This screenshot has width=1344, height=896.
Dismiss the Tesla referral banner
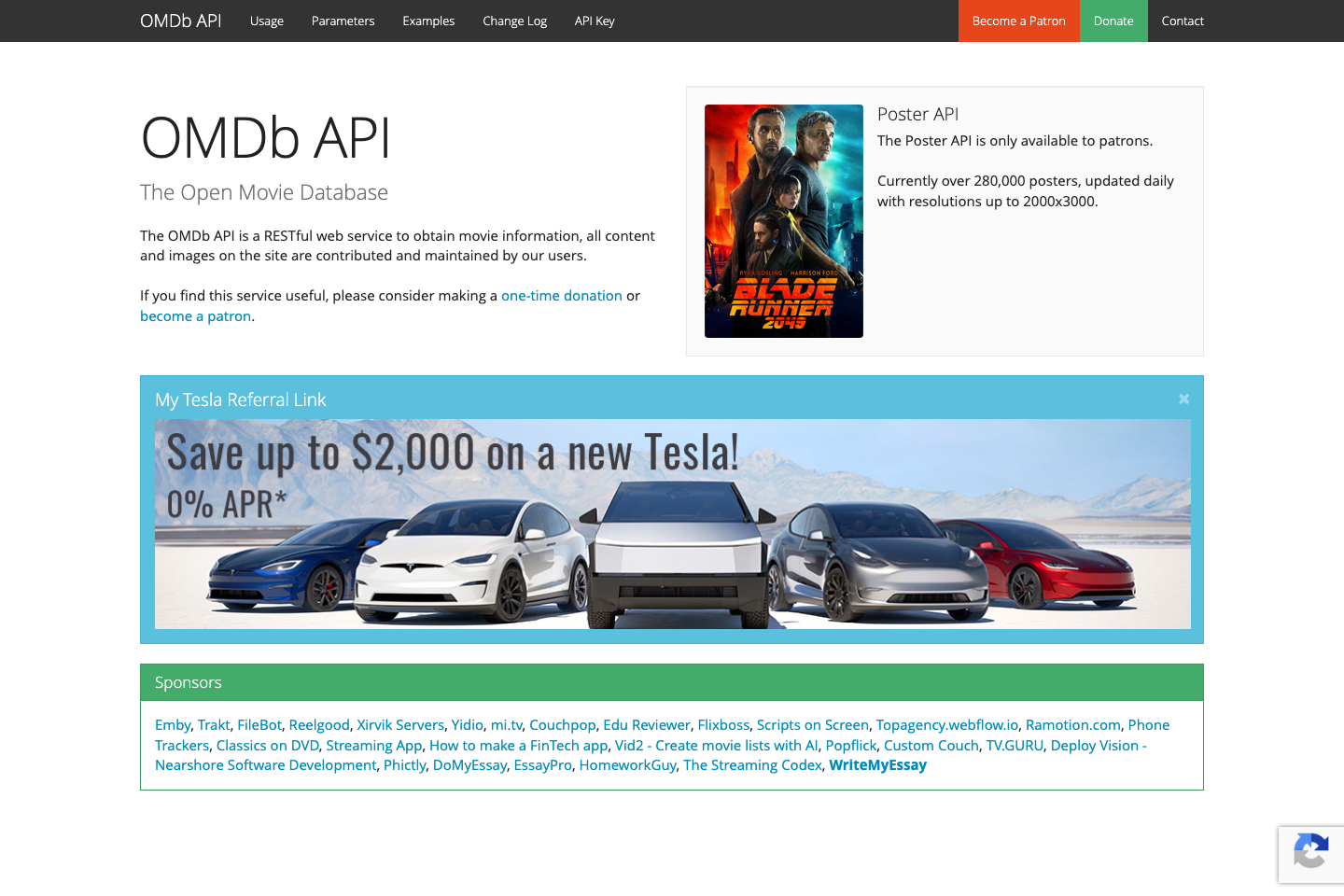pyautogui.click(x=1183, y=399)
